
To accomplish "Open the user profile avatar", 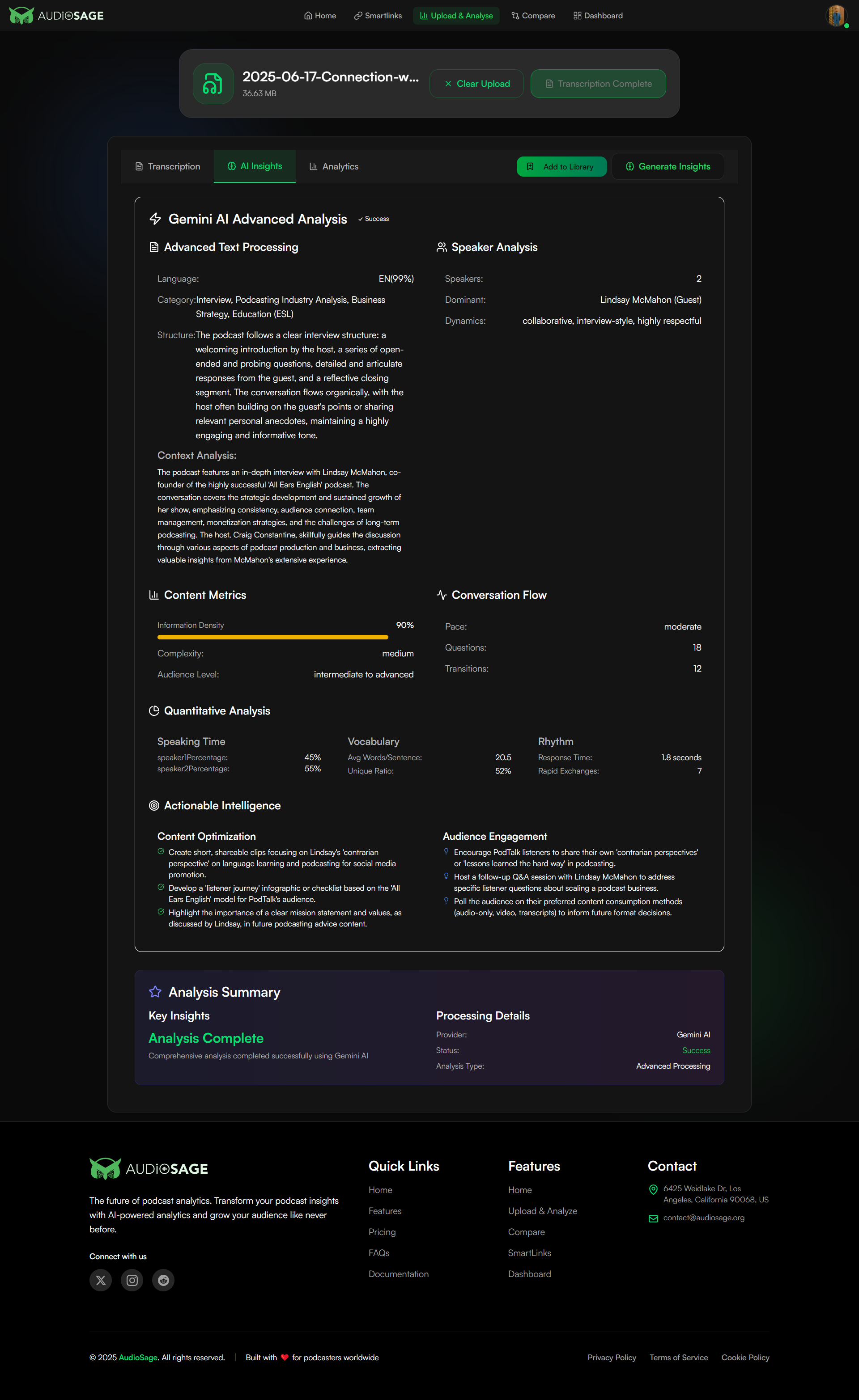I will pos(836,15).
